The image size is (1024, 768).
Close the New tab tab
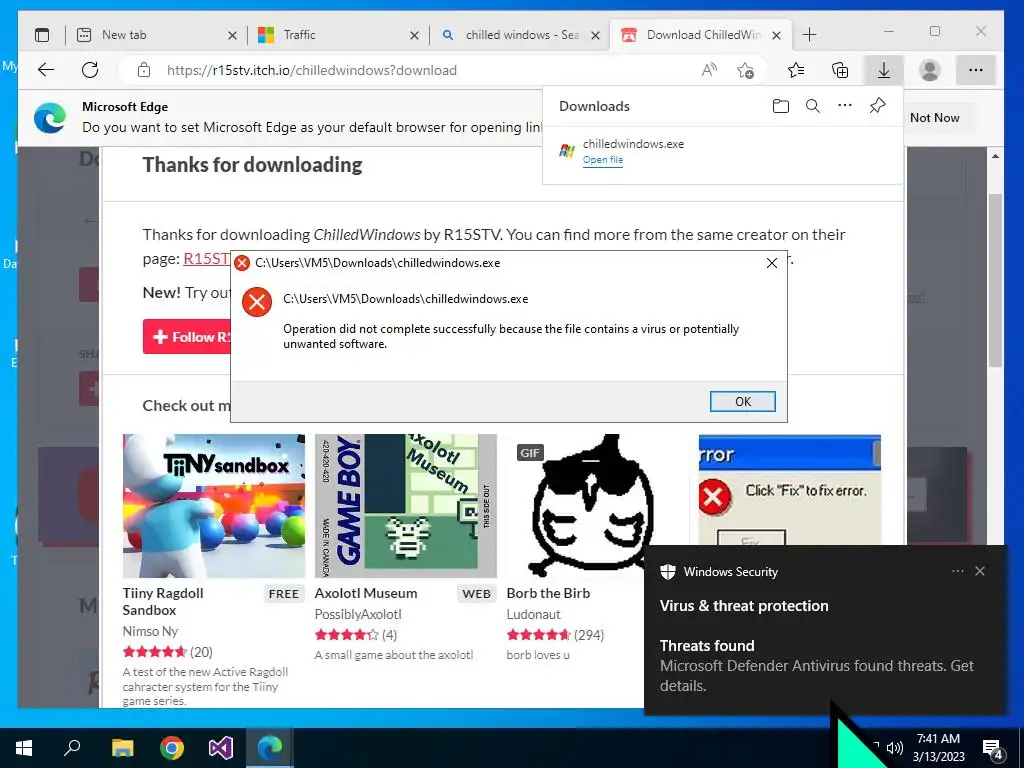click(x=232, y=35)
